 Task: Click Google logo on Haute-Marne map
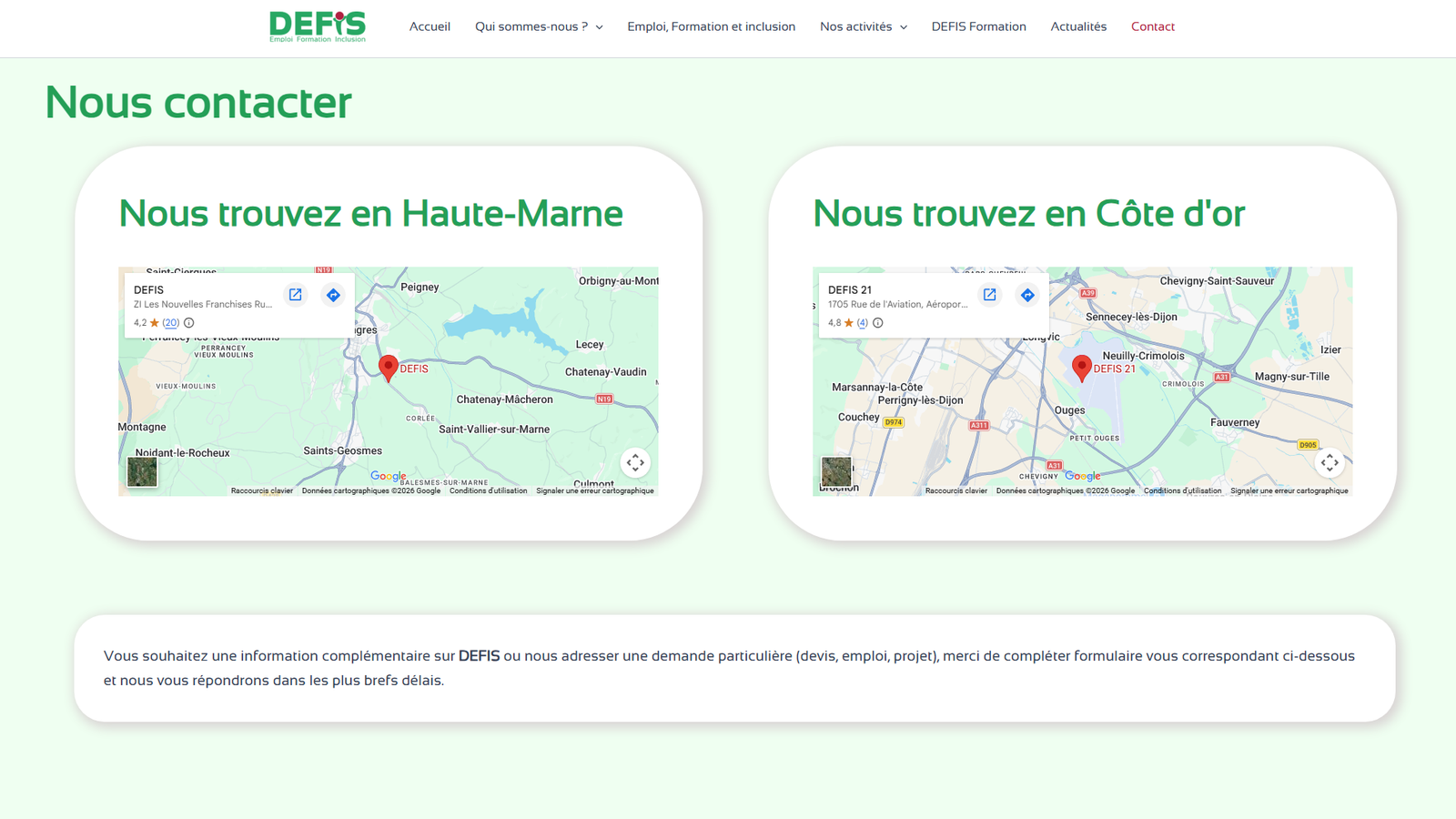pyautogui.click(x=389, y=476)
